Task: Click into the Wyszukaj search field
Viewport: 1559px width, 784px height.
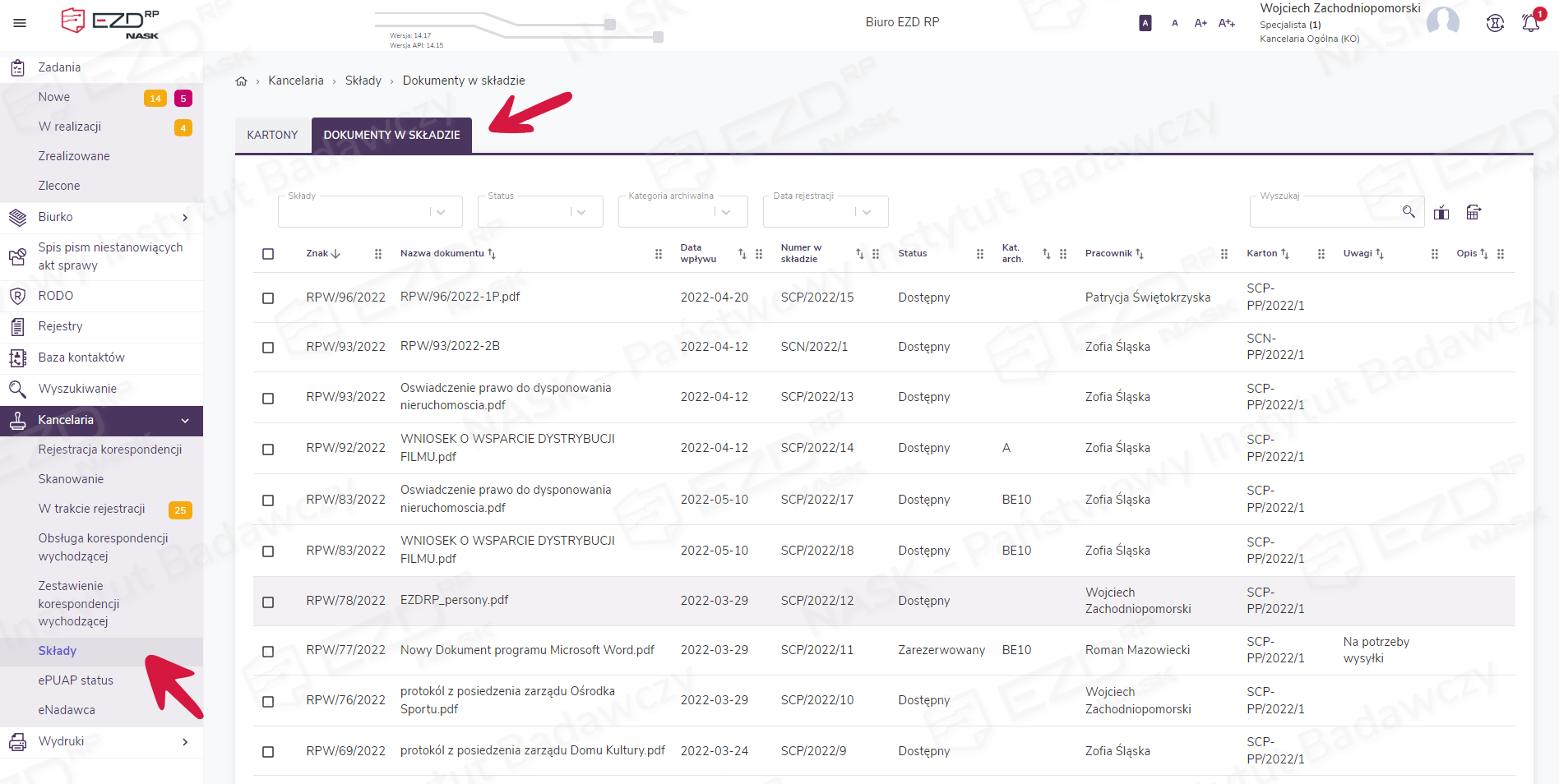Action: coord(1324,212)
